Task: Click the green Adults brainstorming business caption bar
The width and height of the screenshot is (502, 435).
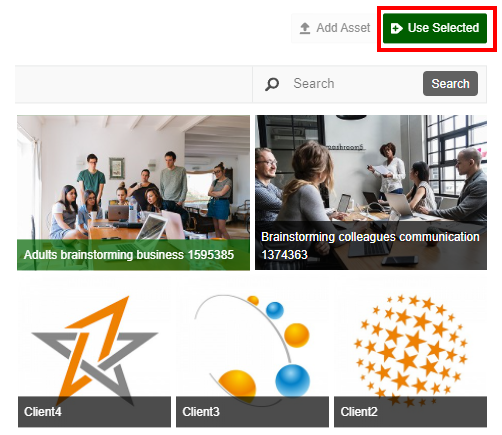Action: pos(133,255)
